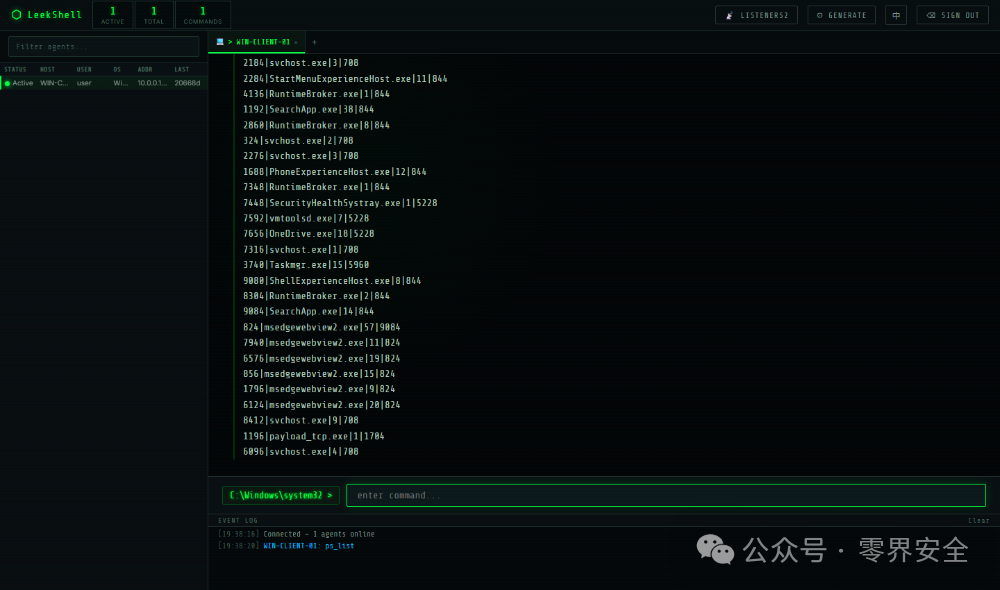Click the COMMANDS counter card
This screenshot has width=1000, height=590.
coord(203,15)
